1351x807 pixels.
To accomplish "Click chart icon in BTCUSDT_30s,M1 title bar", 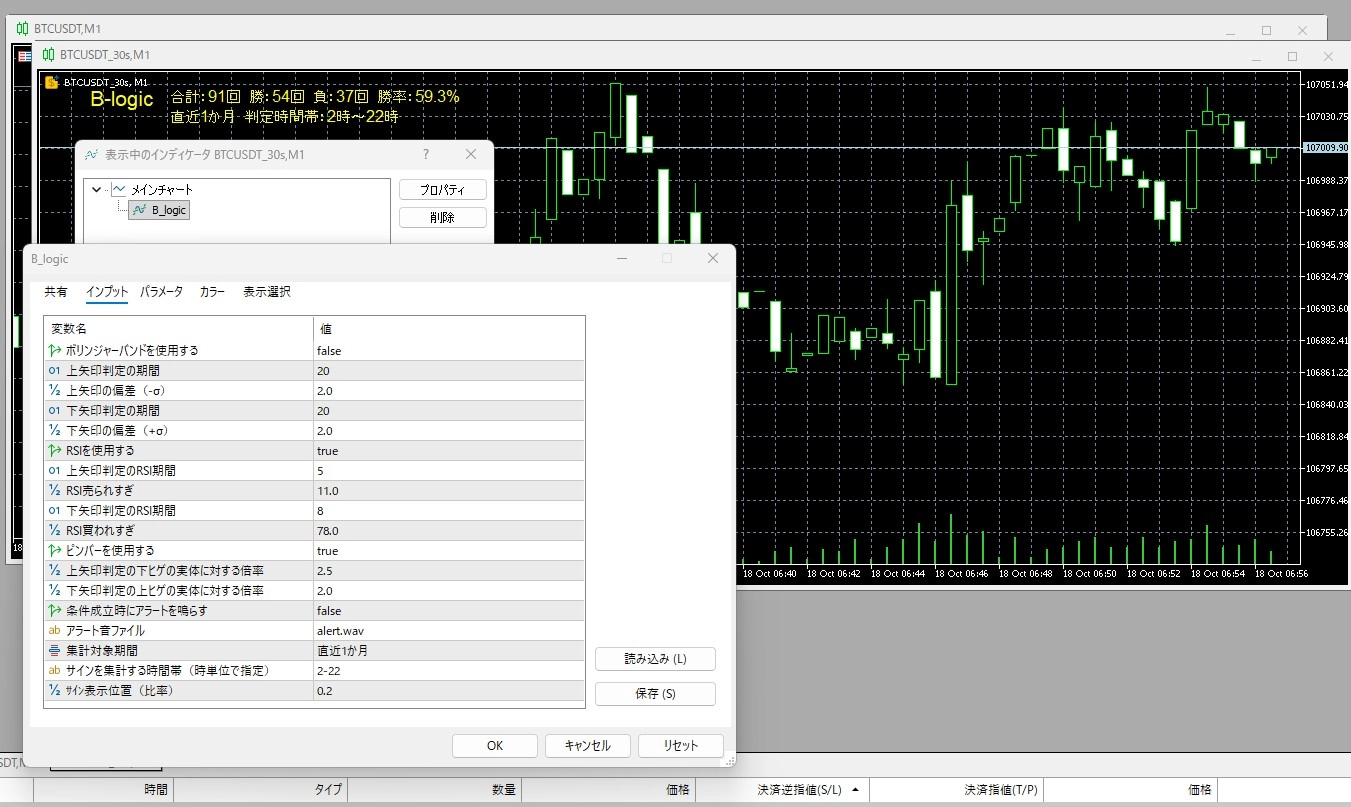I will pyautogui.click(x=48, y=55).
